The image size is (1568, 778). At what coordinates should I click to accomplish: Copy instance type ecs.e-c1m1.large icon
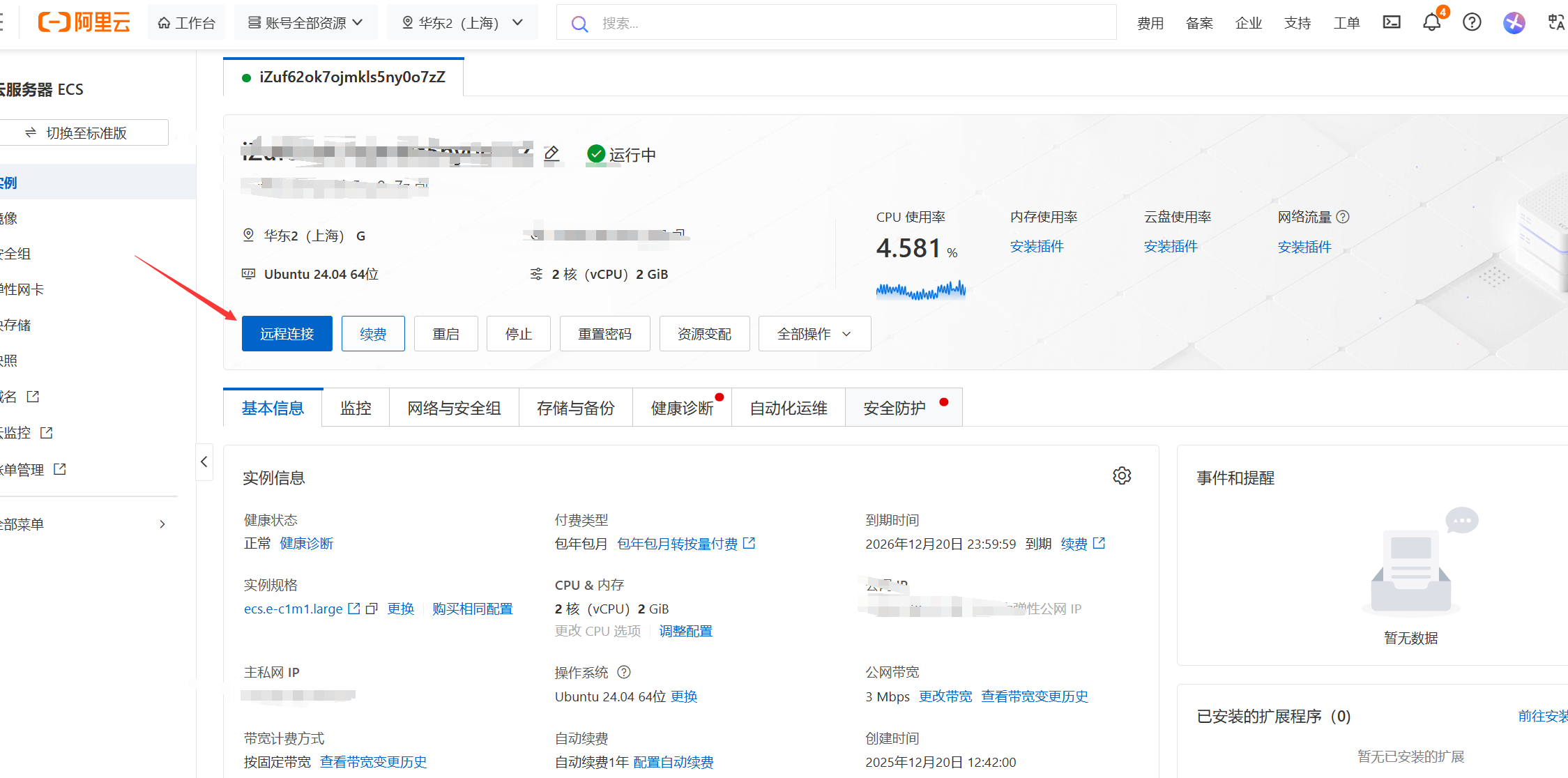pos(372,609)
